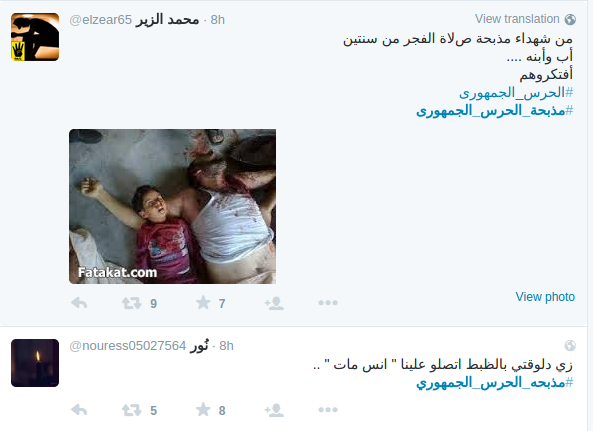Reply to the @elzear65 tweet

pyautogui.click(x=79, y=303)
